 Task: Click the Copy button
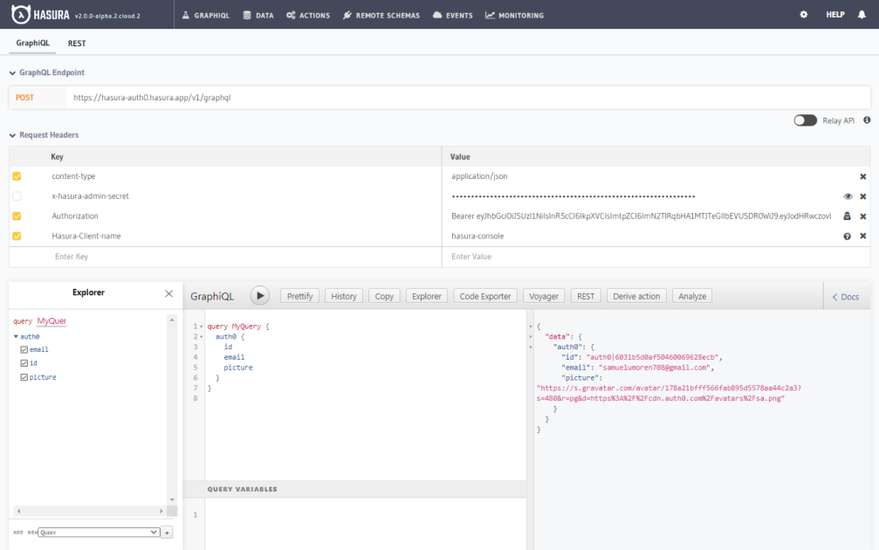click(384, 296)
